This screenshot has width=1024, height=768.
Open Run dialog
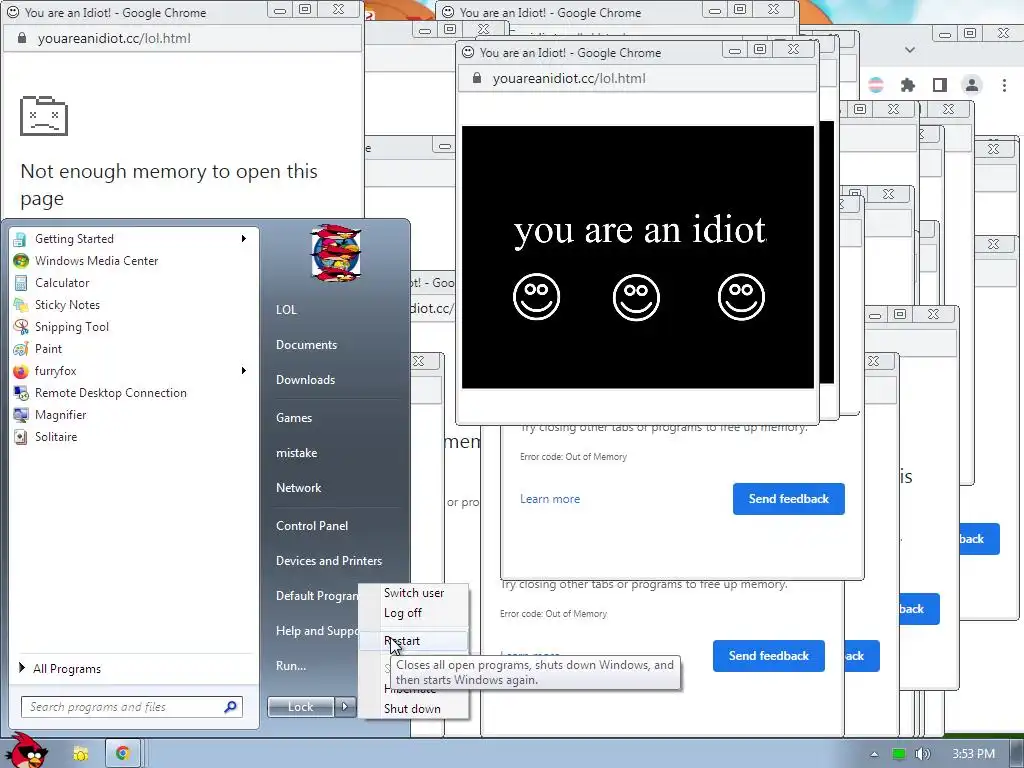click(291, 666)
